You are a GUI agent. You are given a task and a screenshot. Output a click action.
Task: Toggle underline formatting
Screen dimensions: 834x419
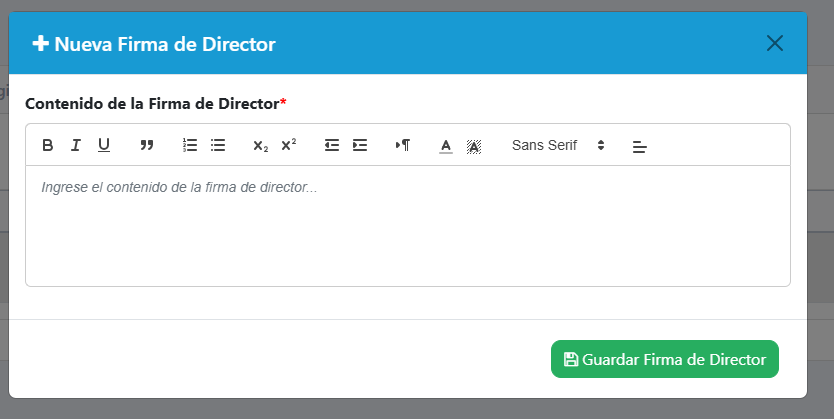[104, 145]
